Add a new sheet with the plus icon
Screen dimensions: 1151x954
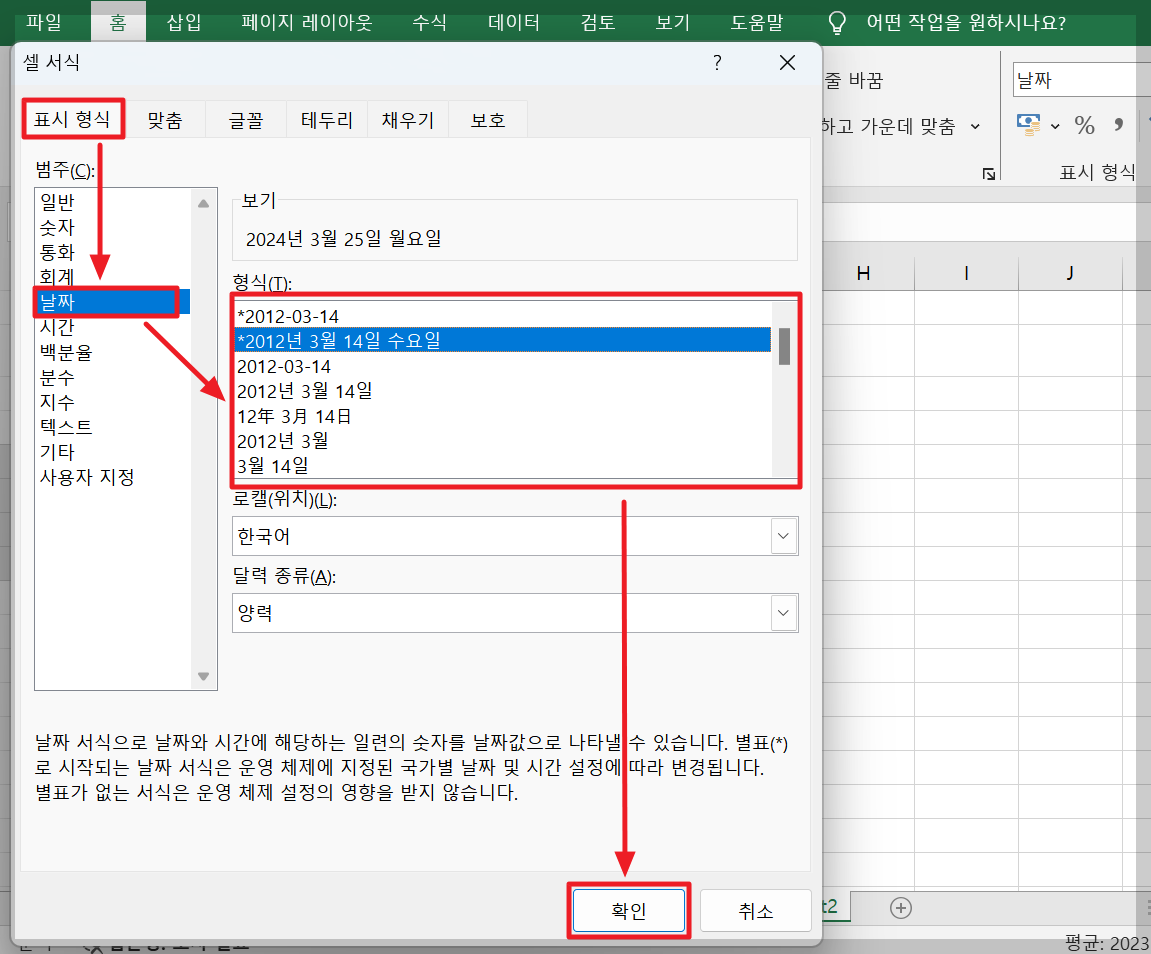point(900,908)
